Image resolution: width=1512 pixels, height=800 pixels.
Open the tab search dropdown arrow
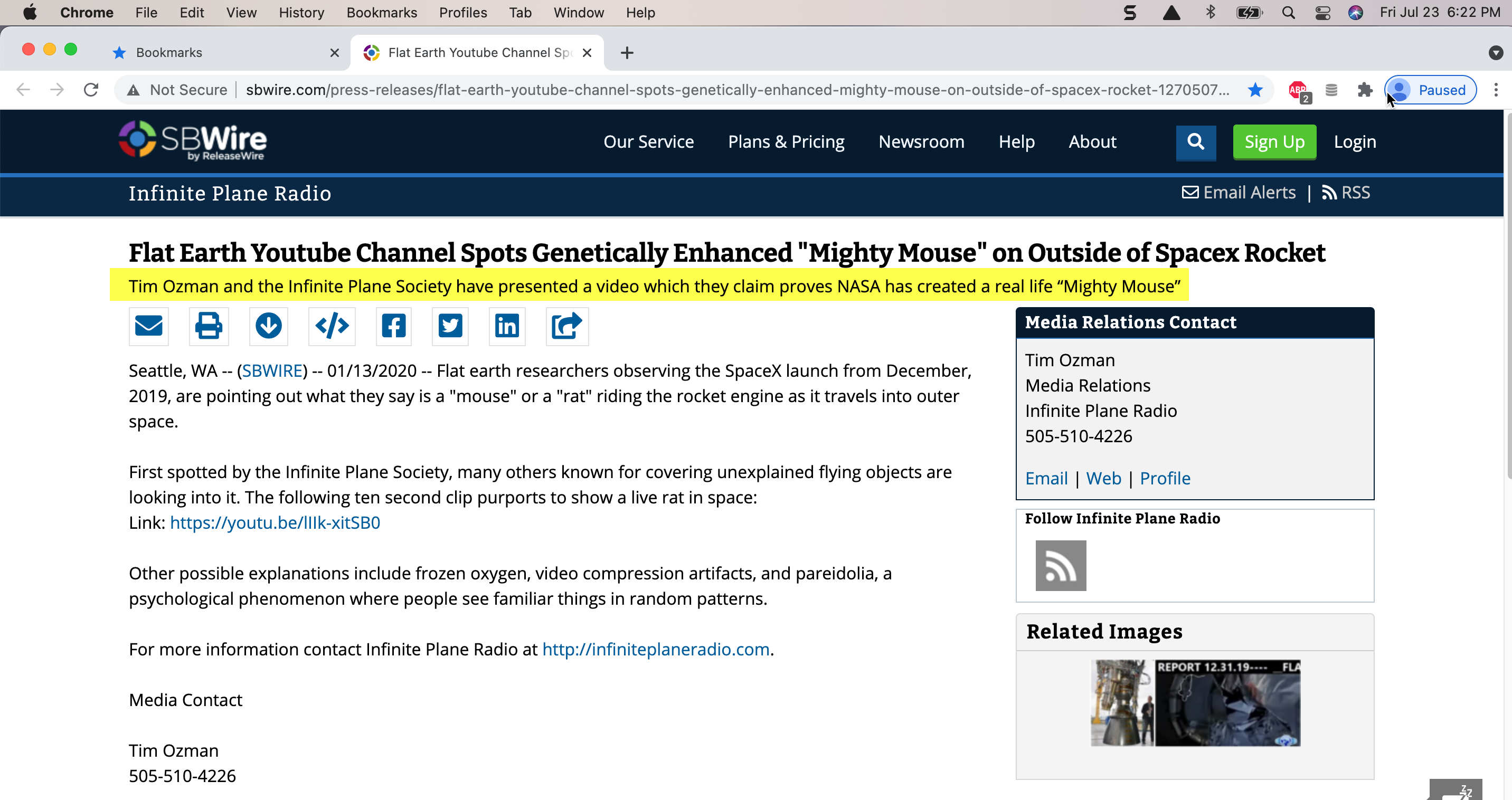coord(1496,53)
